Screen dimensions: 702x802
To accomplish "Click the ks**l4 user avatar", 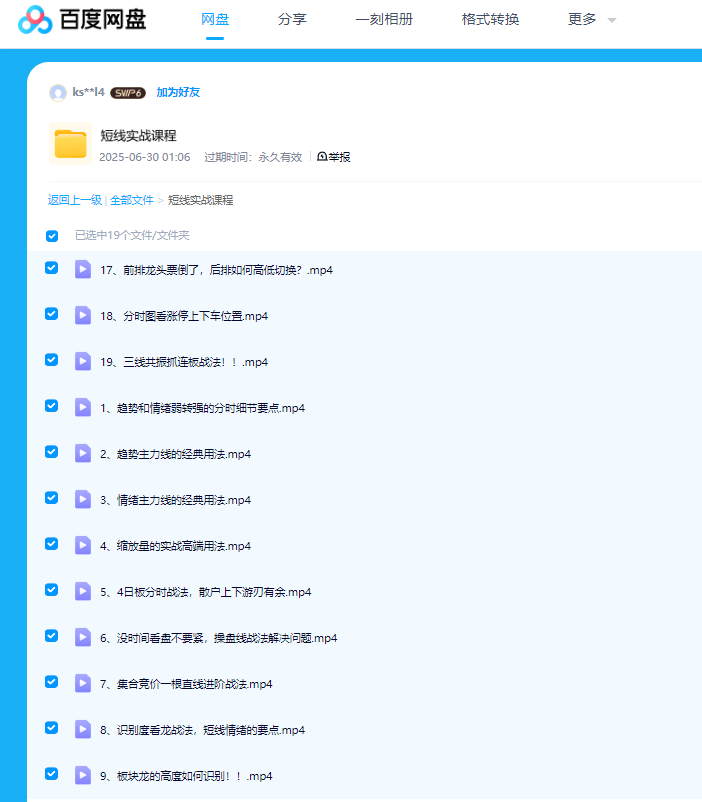I will pos(58,93).
